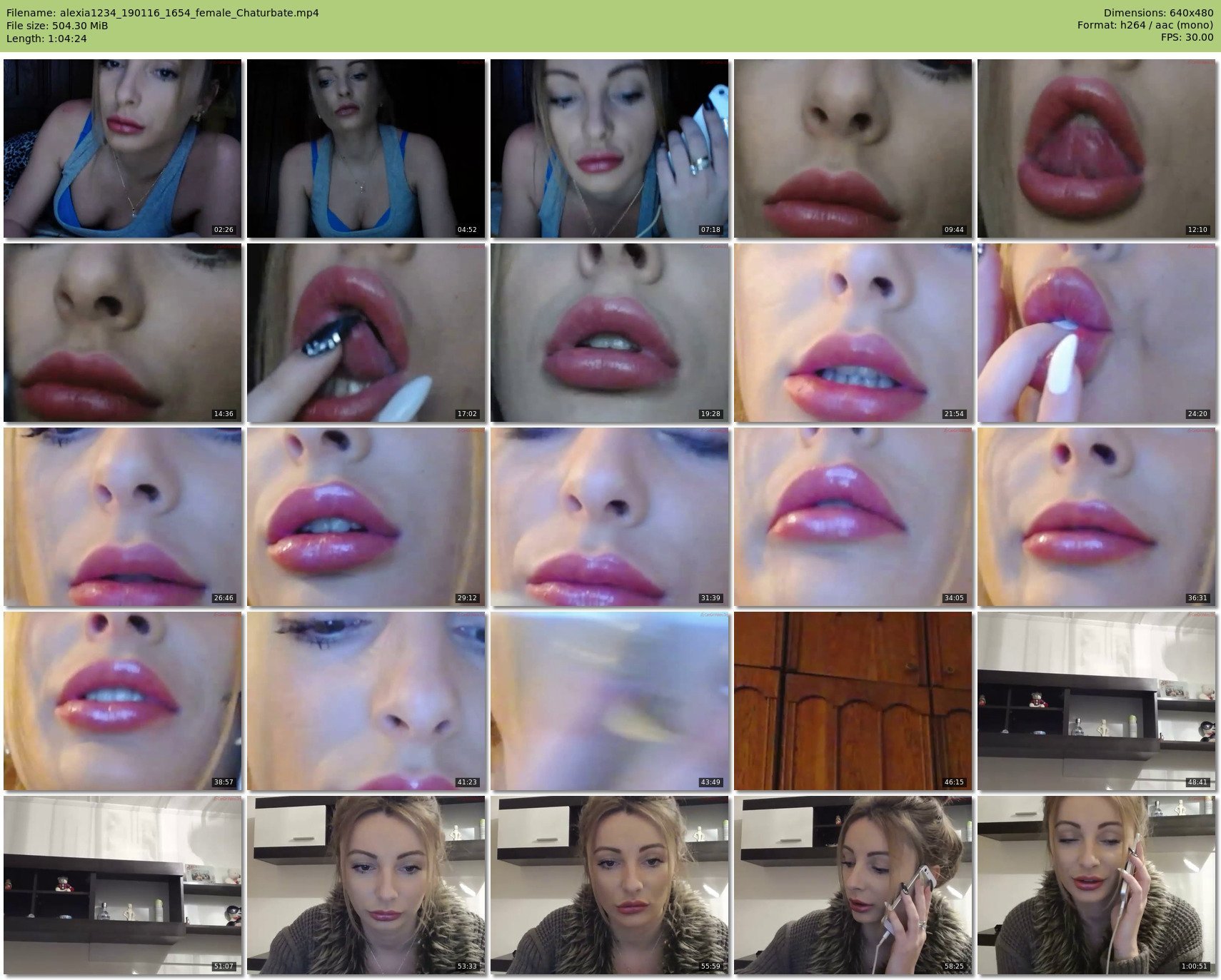1221x980 pixels.
Task: Click the wooden wardrobe frame at 46:15
Action: tap(853, 701)
